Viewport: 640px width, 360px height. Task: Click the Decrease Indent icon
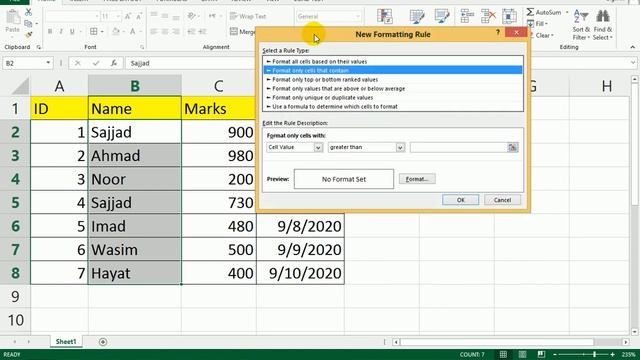click(x=191, y=31)
